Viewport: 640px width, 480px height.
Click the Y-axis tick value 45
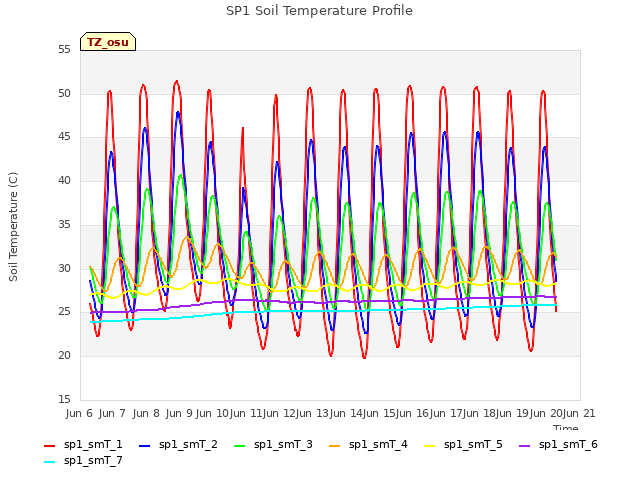click(x=64, y=137)
